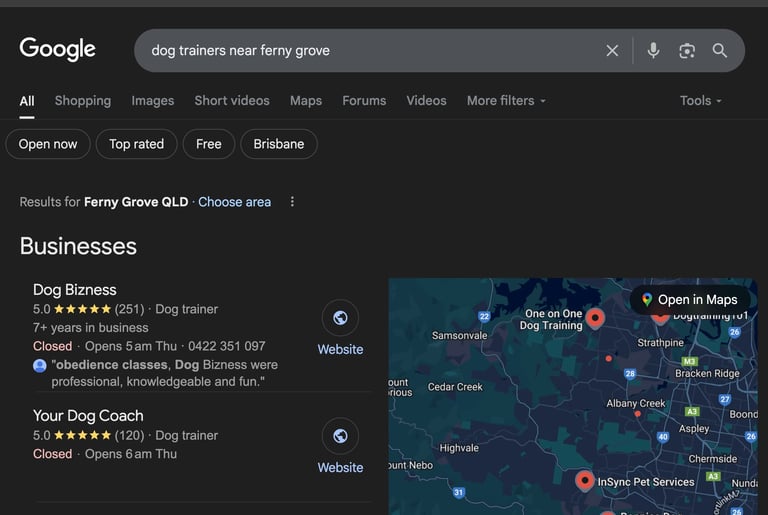Clear the search query with the X icon
Screen dimensions: 768x515
coord(612,50)
